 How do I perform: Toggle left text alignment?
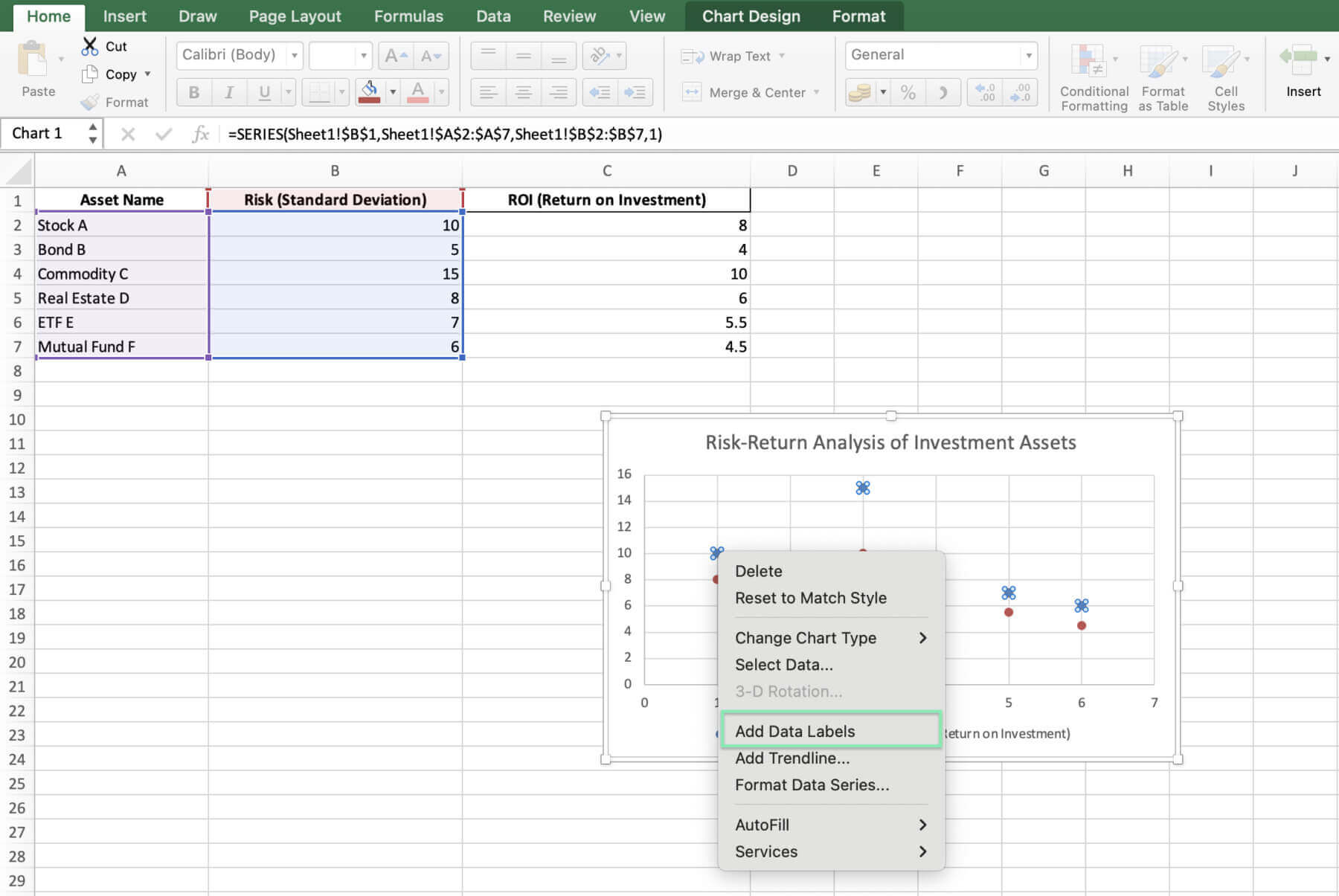tap(488, 92)
